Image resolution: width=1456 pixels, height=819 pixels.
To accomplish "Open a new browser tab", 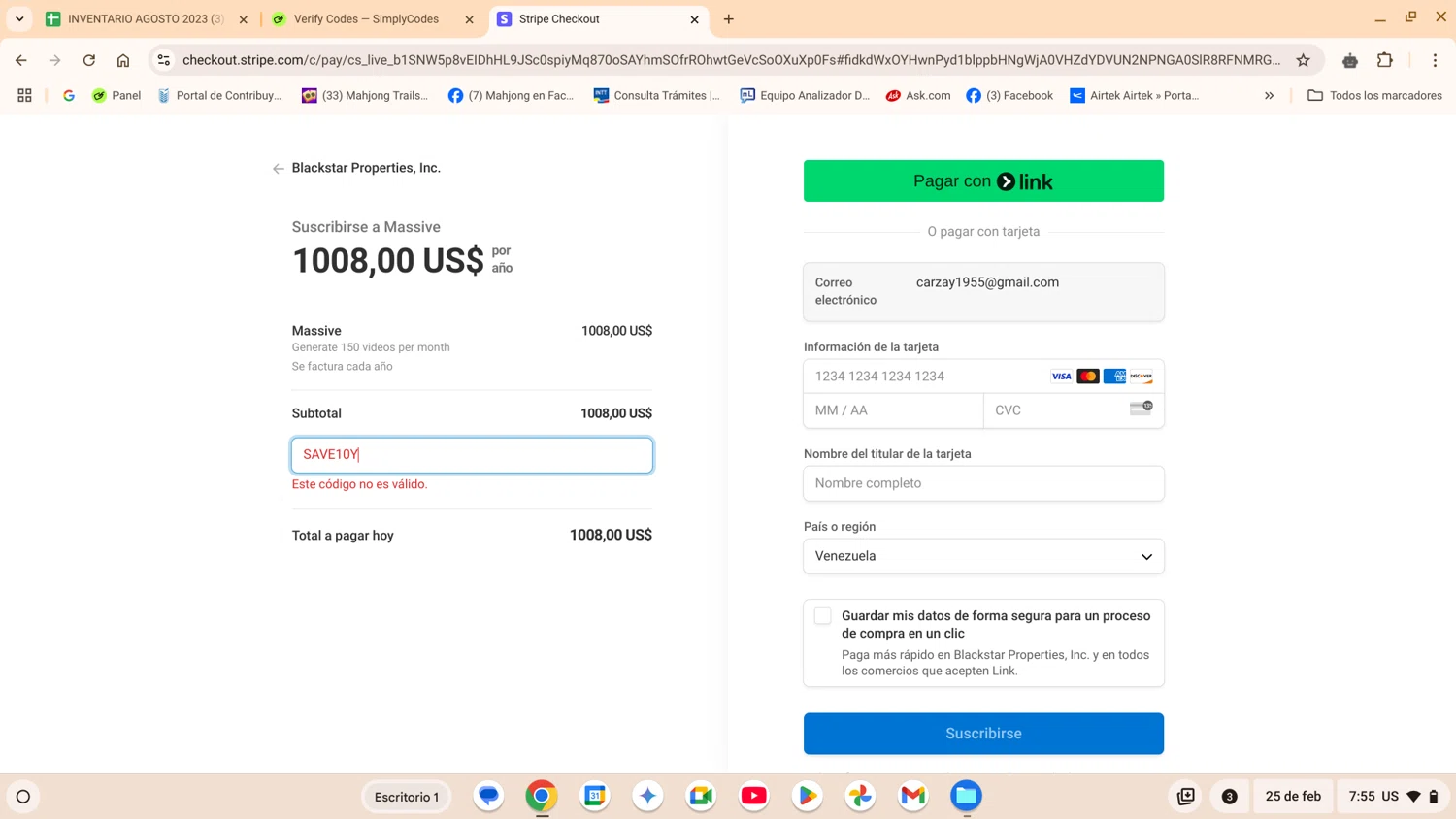I will 729,18.
